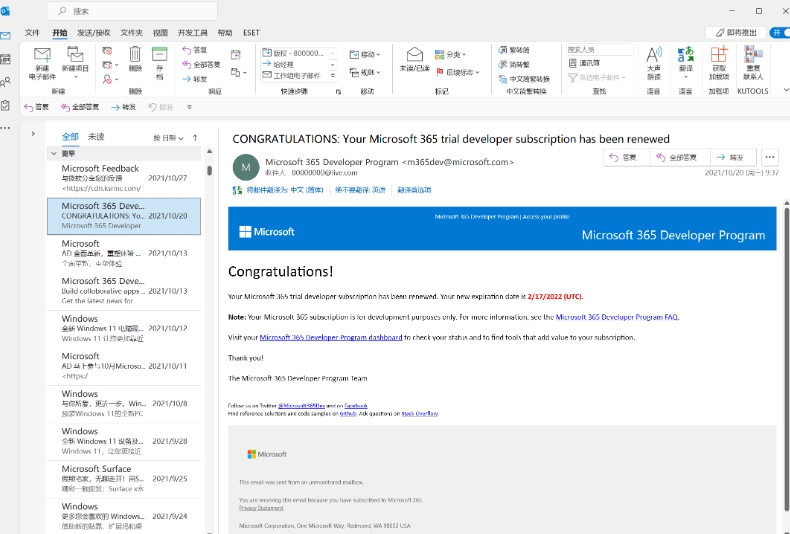Open the Follow Up (后续标志) dropdown

tap(456, 72)
